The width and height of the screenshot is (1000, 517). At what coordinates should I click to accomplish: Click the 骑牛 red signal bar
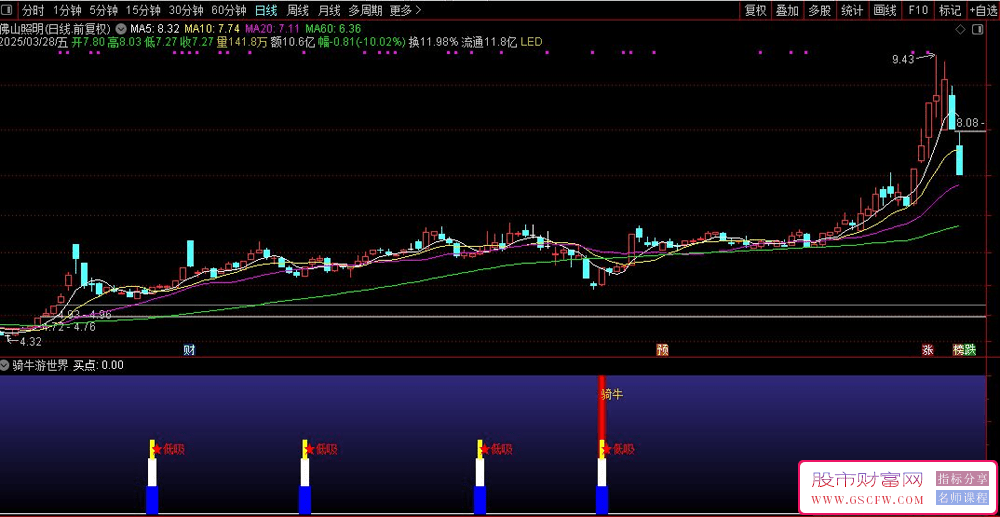pyautogui.click(x=601, y=408)
